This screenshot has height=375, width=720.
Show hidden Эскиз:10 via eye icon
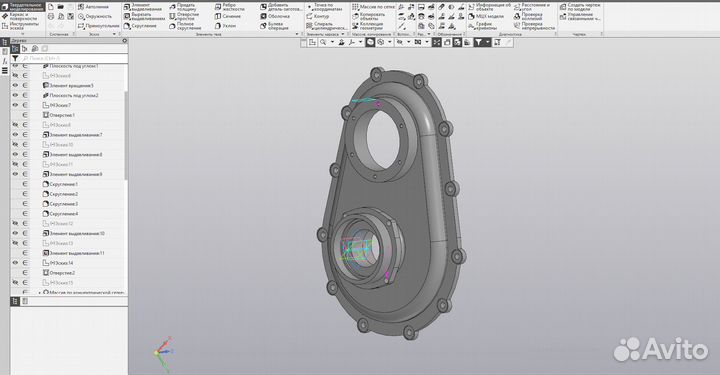click(x=15, y=145)
